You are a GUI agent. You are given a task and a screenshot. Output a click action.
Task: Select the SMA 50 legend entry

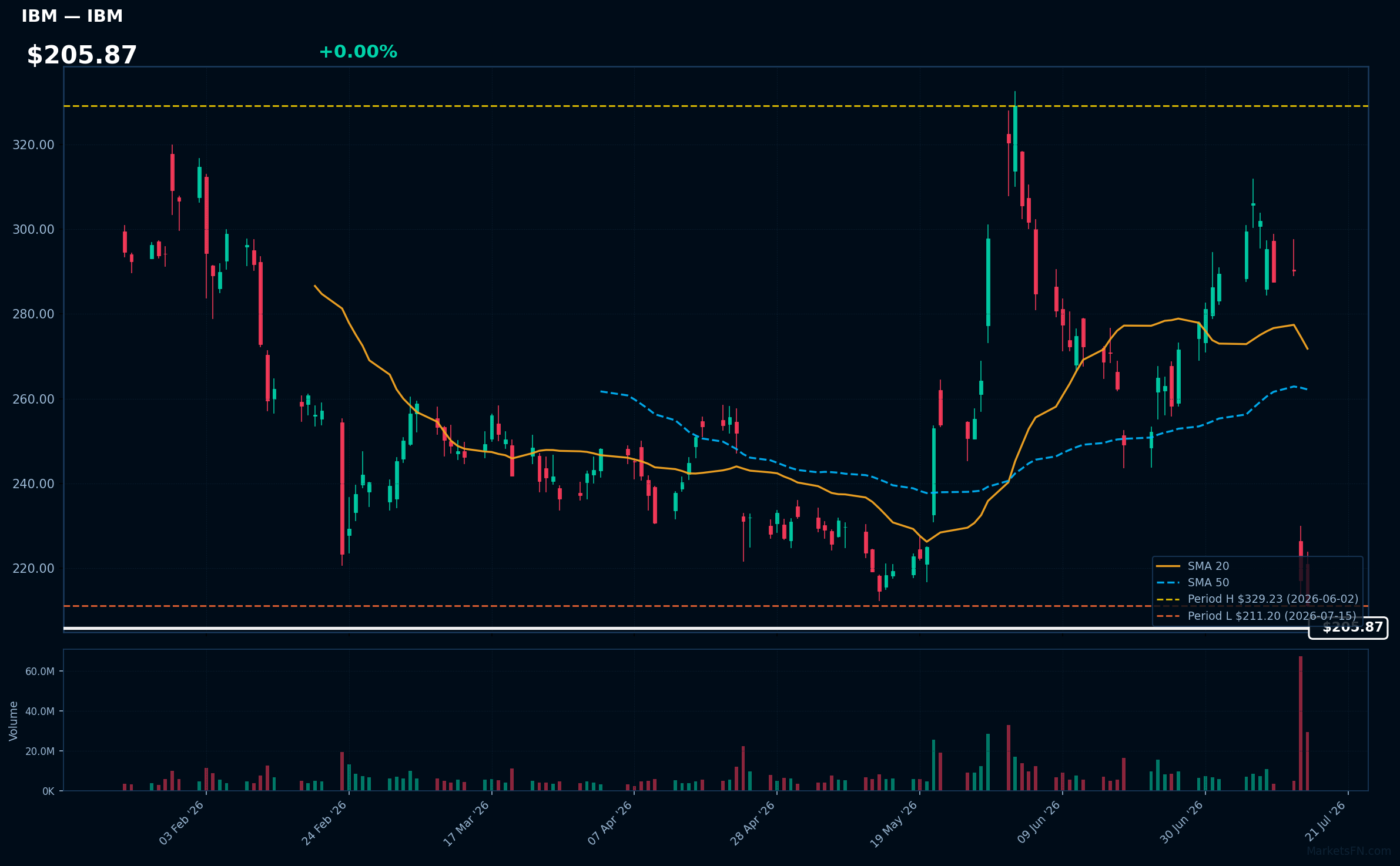pos(1192,582)
